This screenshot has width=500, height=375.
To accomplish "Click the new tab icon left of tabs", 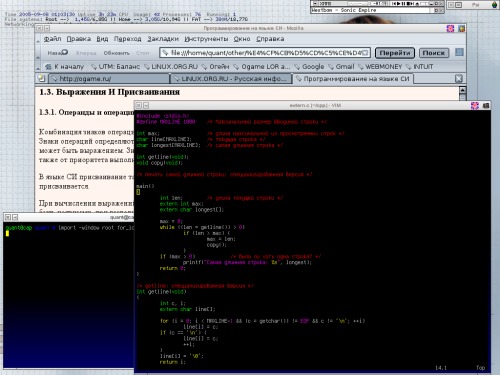I will pos(41,78).
